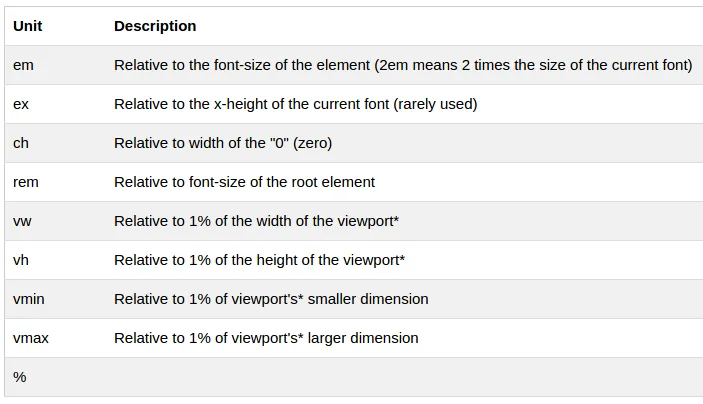The height and width of the screenshot is (404, 703).
Task: Select the "ch" unit cell
Action: (x=21, y=143)
